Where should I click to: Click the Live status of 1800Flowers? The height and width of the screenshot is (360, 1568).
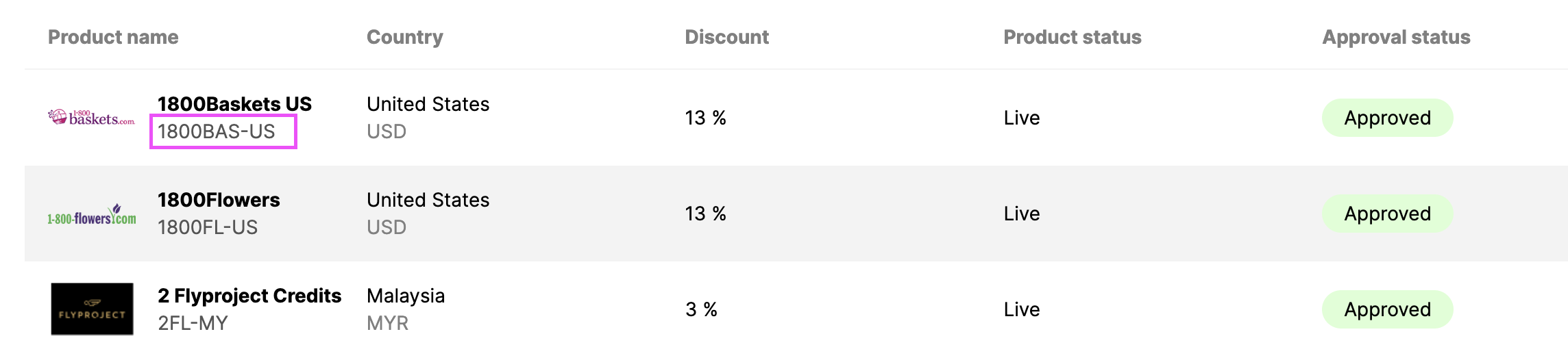1022,214
